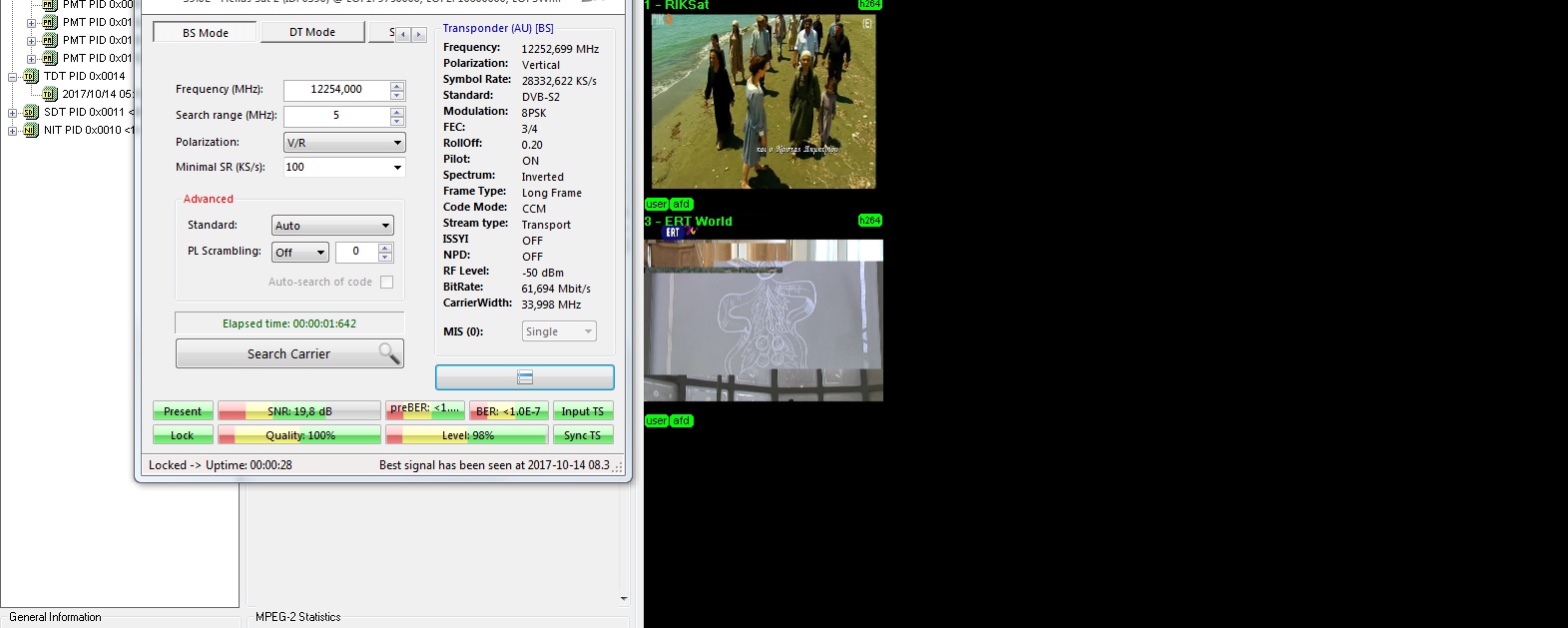Image resolution: width=1568 pixels, height=628 pixels.
Task: Click the "Locked -> Uptime" status bar text
Action: tap(221, 465)
